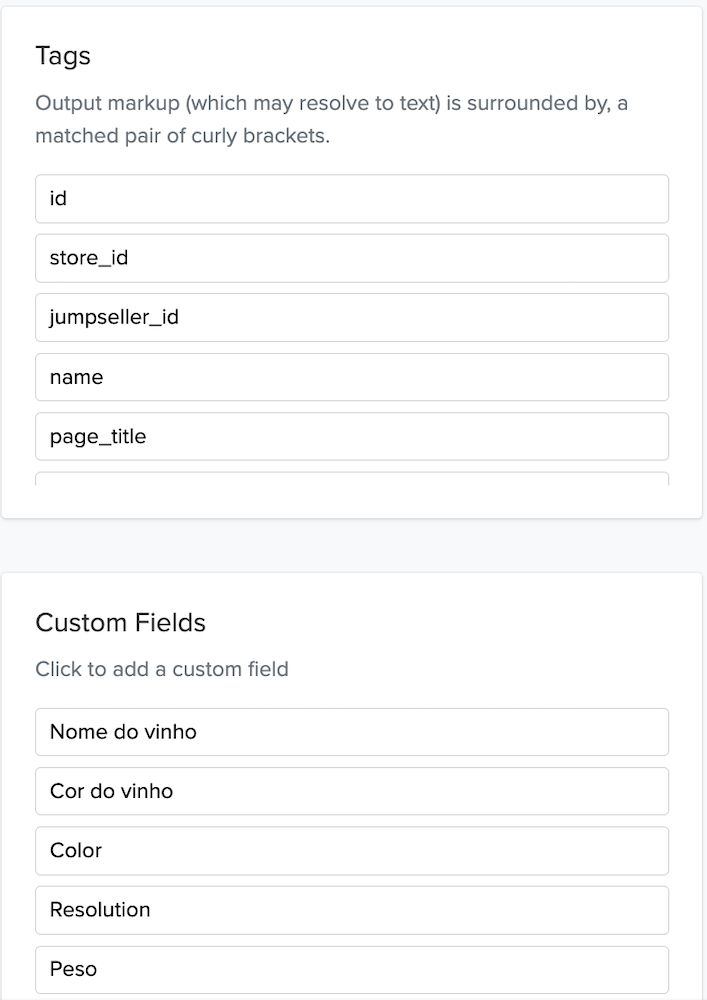
Task: Click the 'Click to add a custom field' hint
Action: (162, 669)
